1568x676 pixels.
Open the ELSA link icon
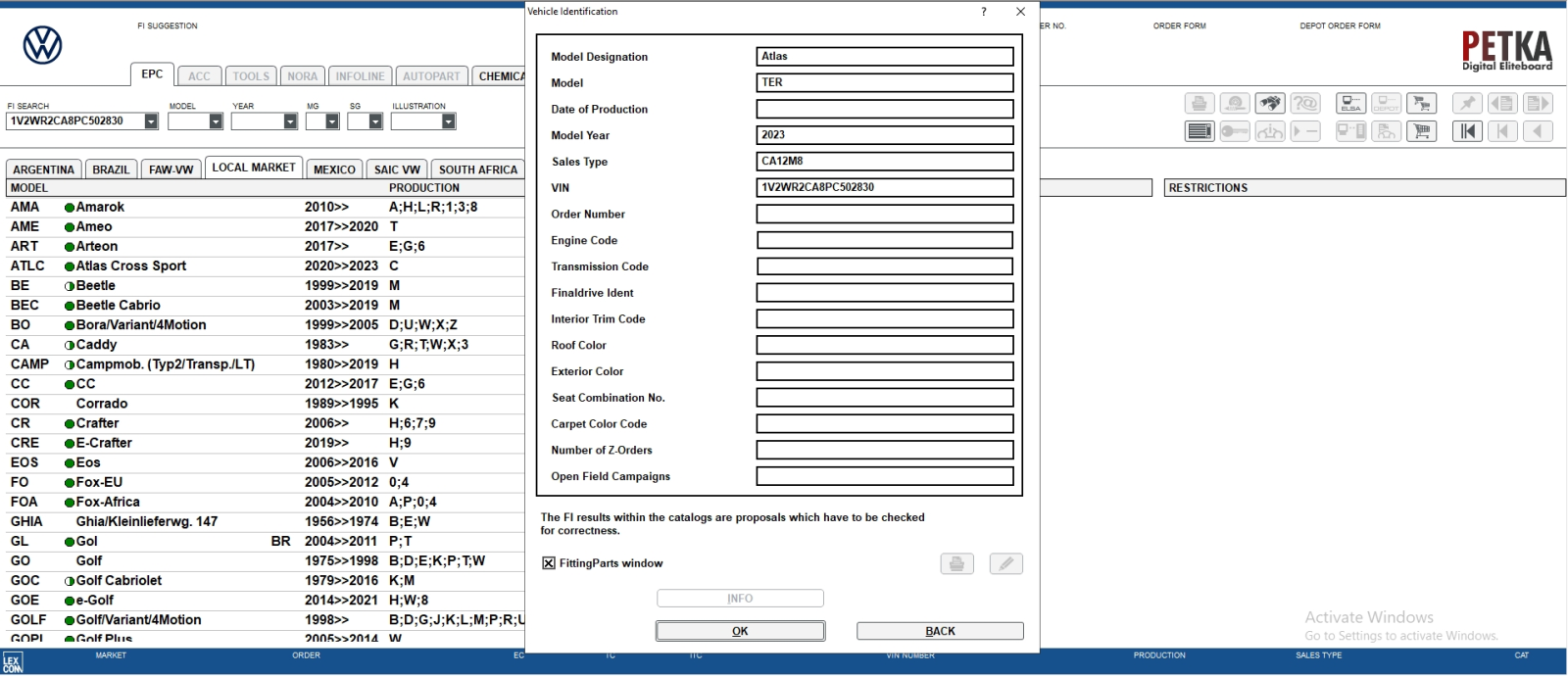click(1351, 103)
